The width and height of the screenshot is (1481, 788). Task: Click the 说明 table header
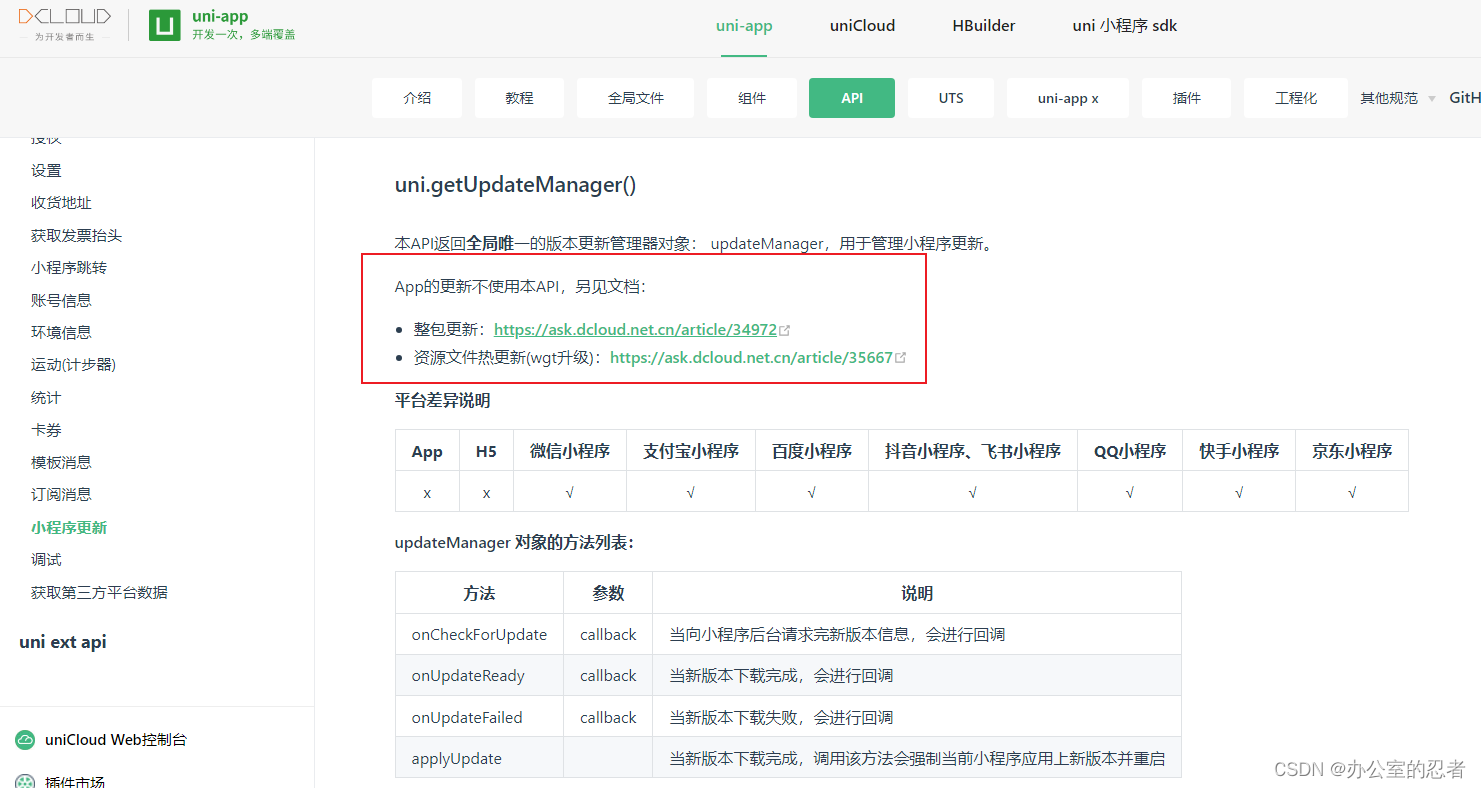[917, 593]
